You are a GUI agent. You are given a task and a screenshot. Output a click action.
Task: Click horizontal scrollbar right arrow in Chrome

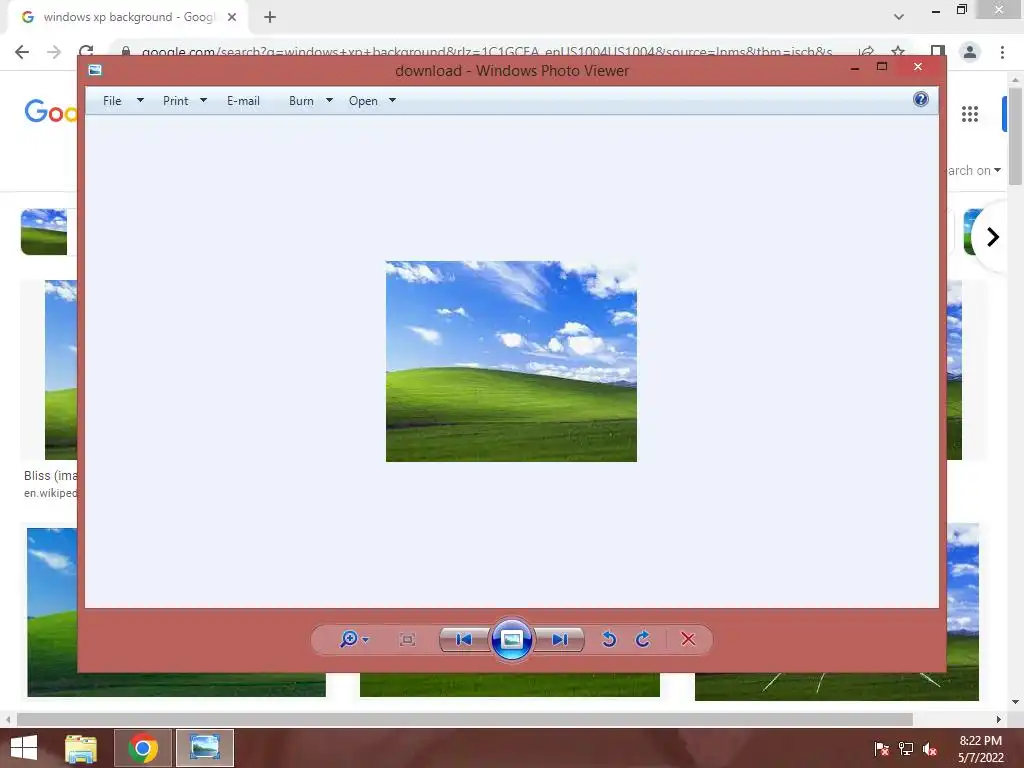[999, 719]
